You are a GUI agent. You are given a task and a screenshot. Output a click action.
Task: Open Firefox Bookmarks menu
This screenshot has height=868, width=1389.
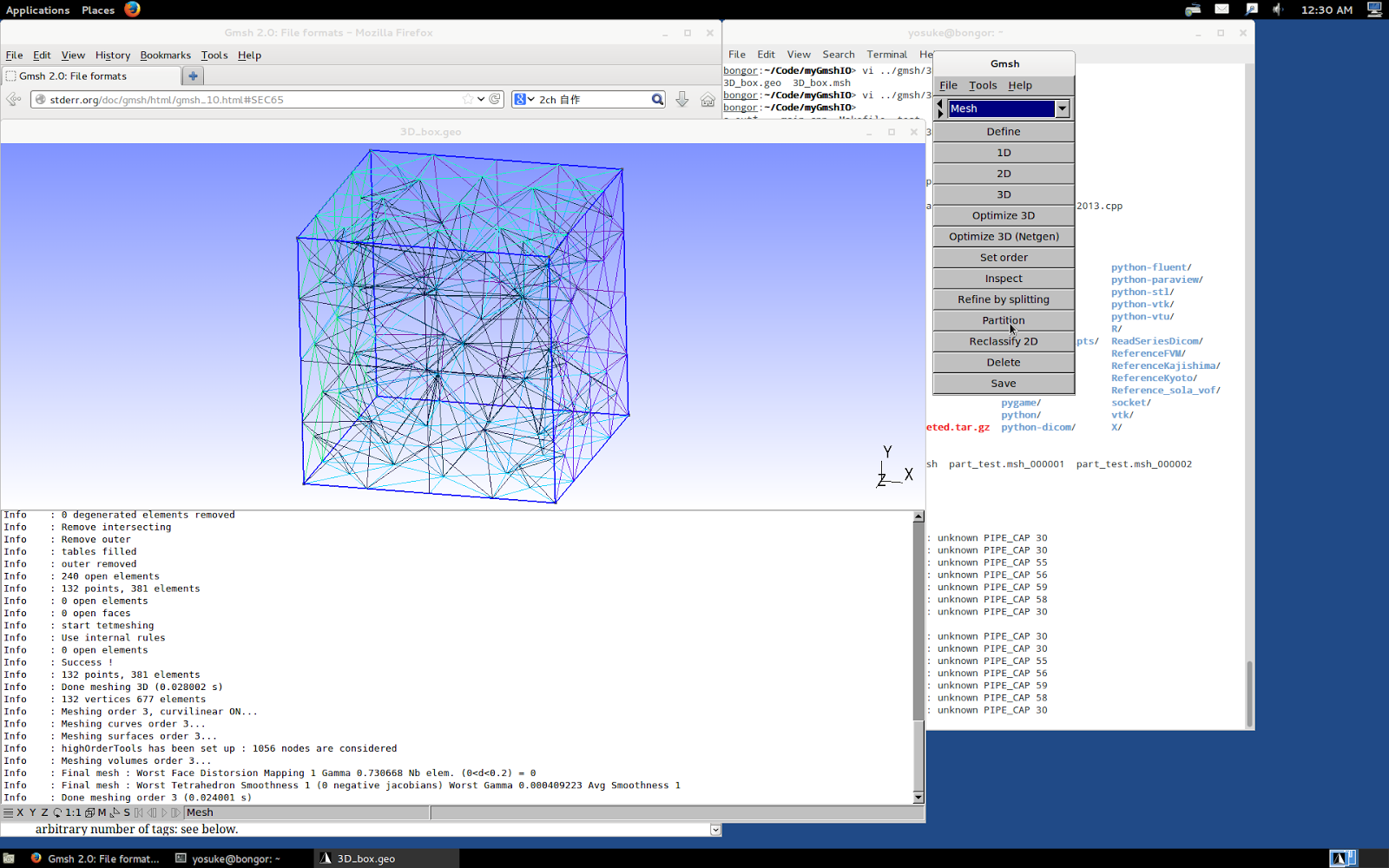(x=165, y=55)
